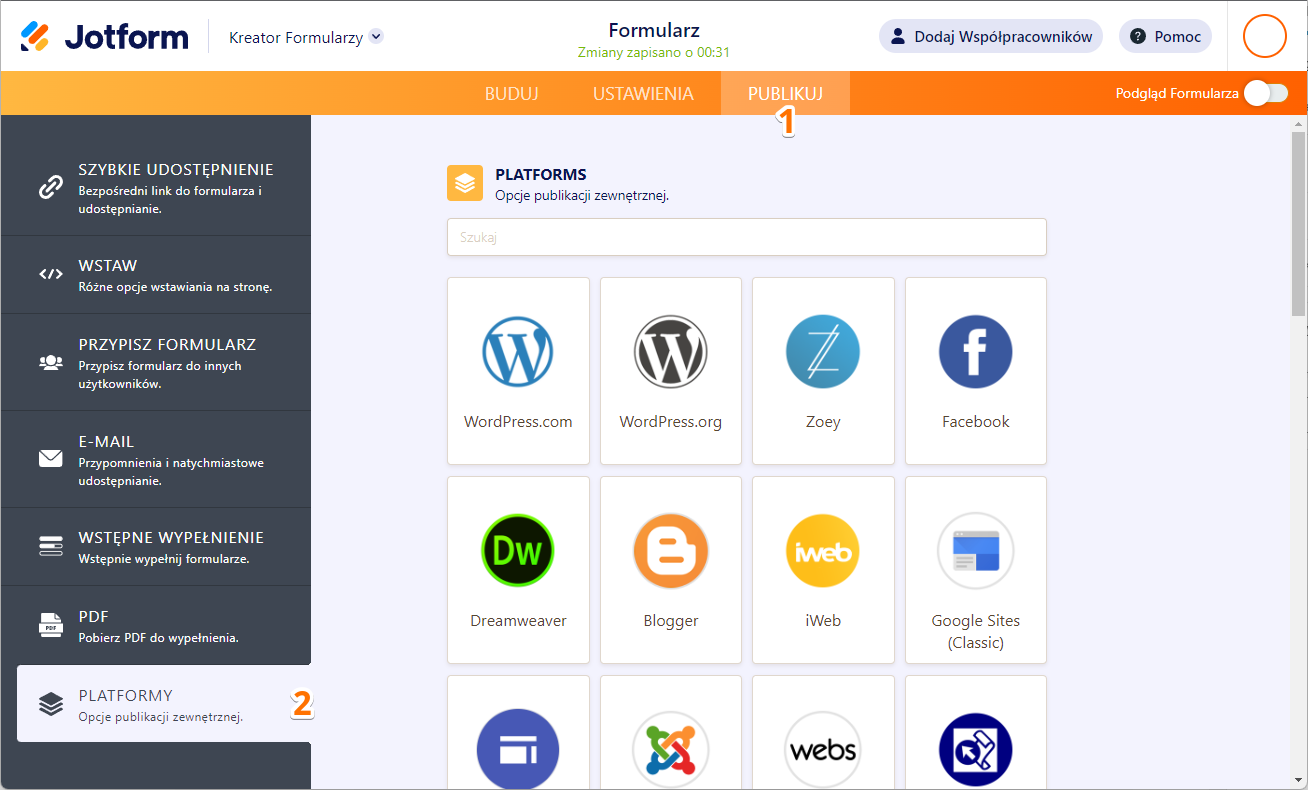Open the Kreator Formularzy dropdown
The image size is (1308, 790).
coord(306,37)
